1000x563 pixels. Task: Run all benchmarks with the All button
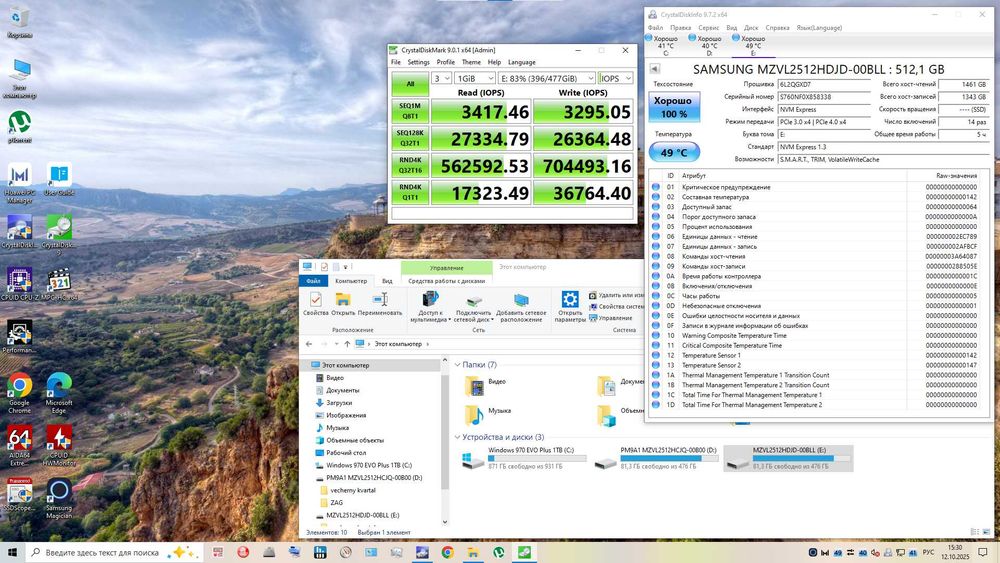pyautogui.click(x=410, y=84)
